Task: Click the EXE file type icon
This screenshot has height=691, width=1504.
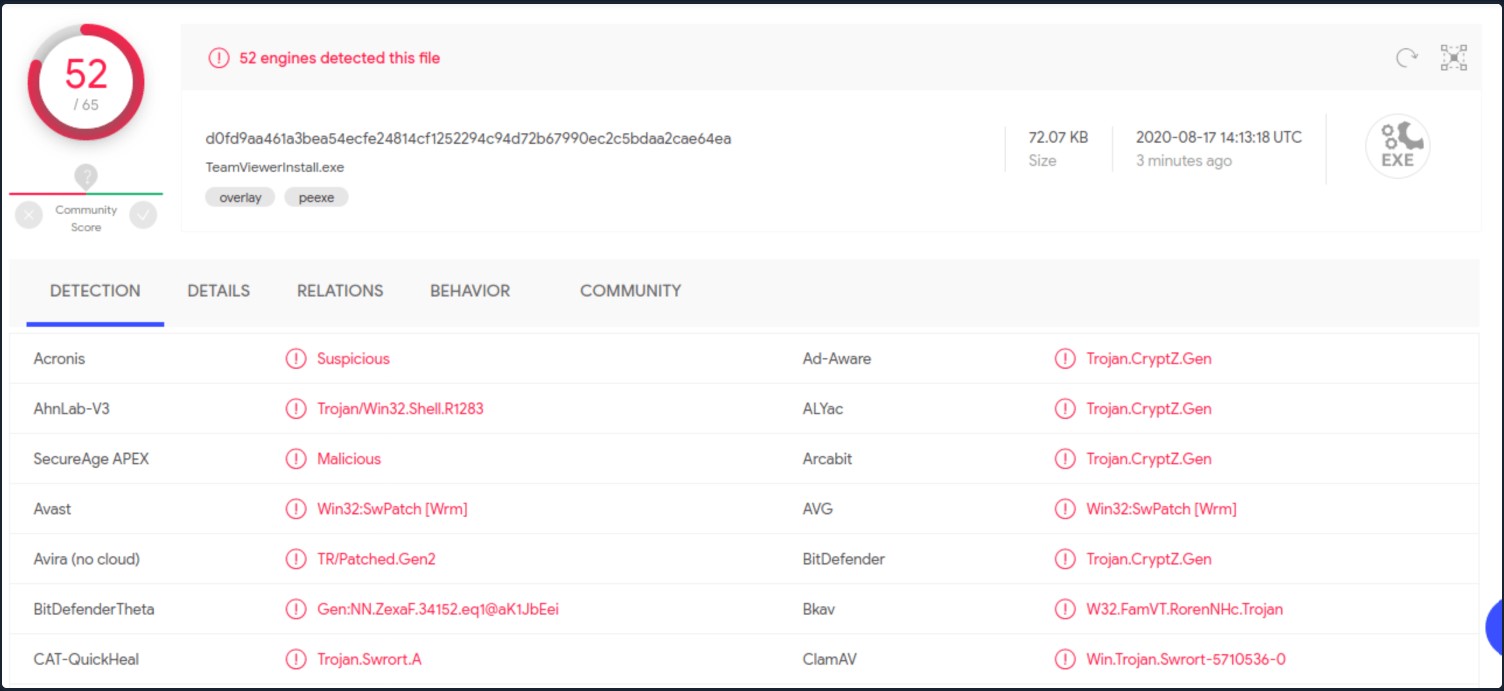Action: 1398,146
